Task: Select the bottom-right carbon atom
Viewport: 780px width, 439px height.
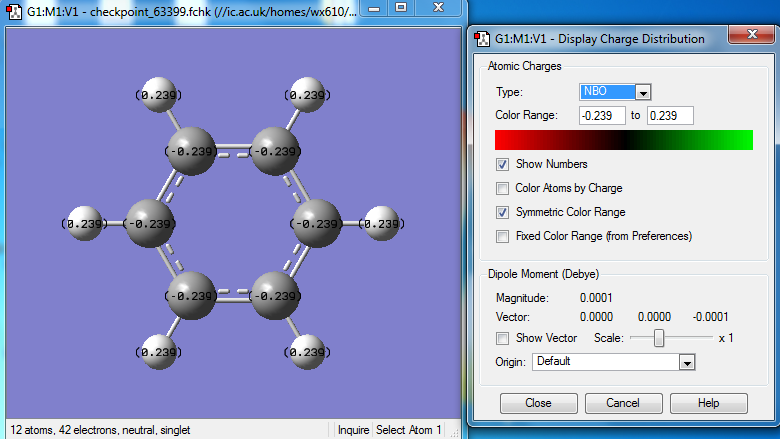Action: 276,295
